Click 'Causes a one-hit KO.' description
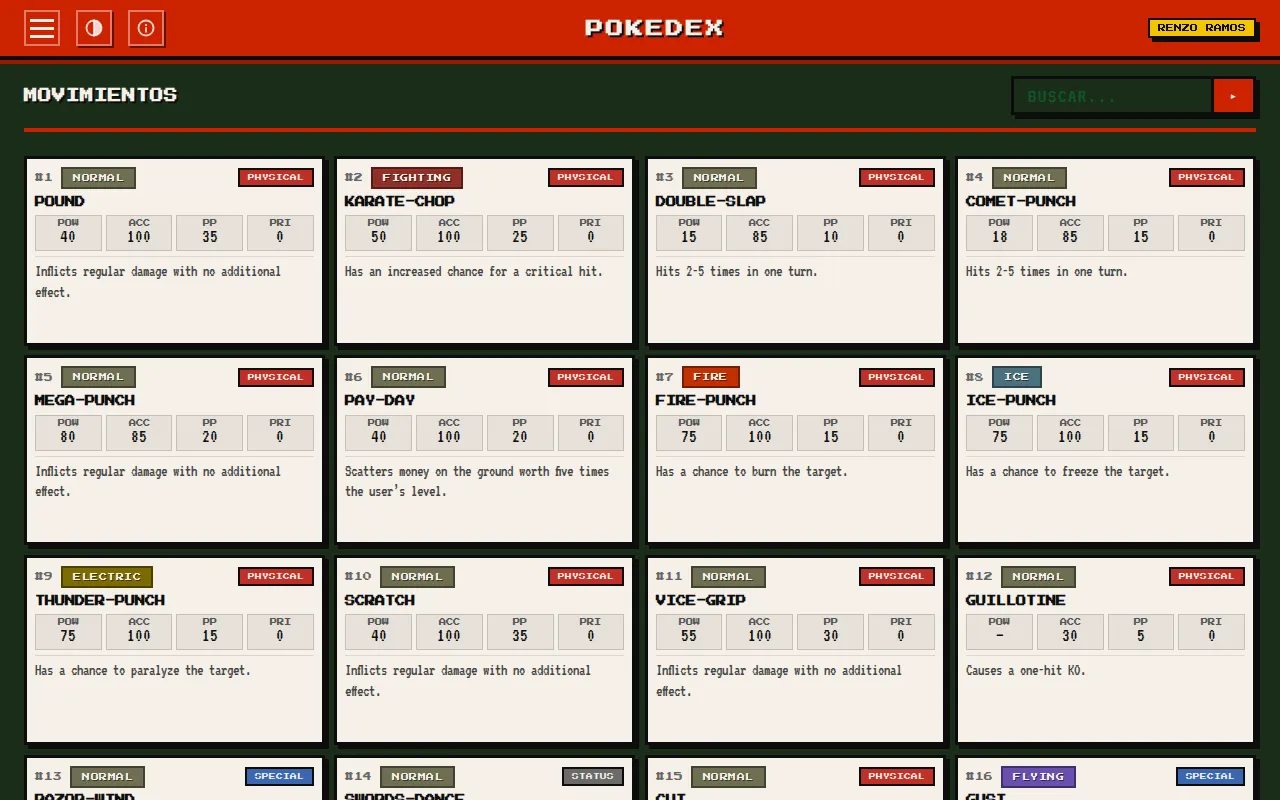This screenshot has width=1280, height=800. click(x=1025, y=671)
